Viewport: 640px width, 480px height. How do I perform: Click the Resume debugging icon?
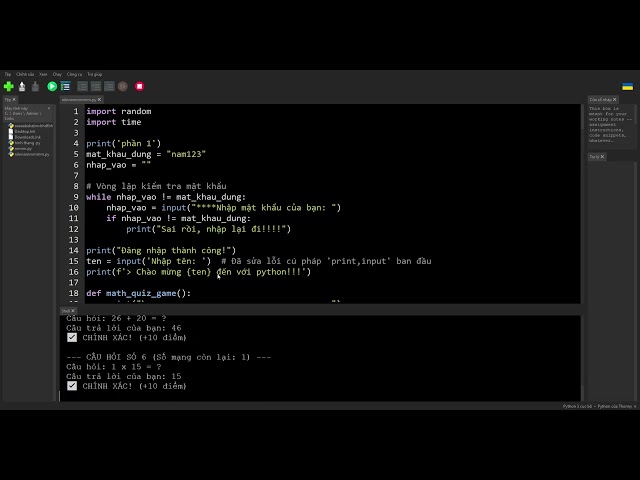(x=123, y=87)
